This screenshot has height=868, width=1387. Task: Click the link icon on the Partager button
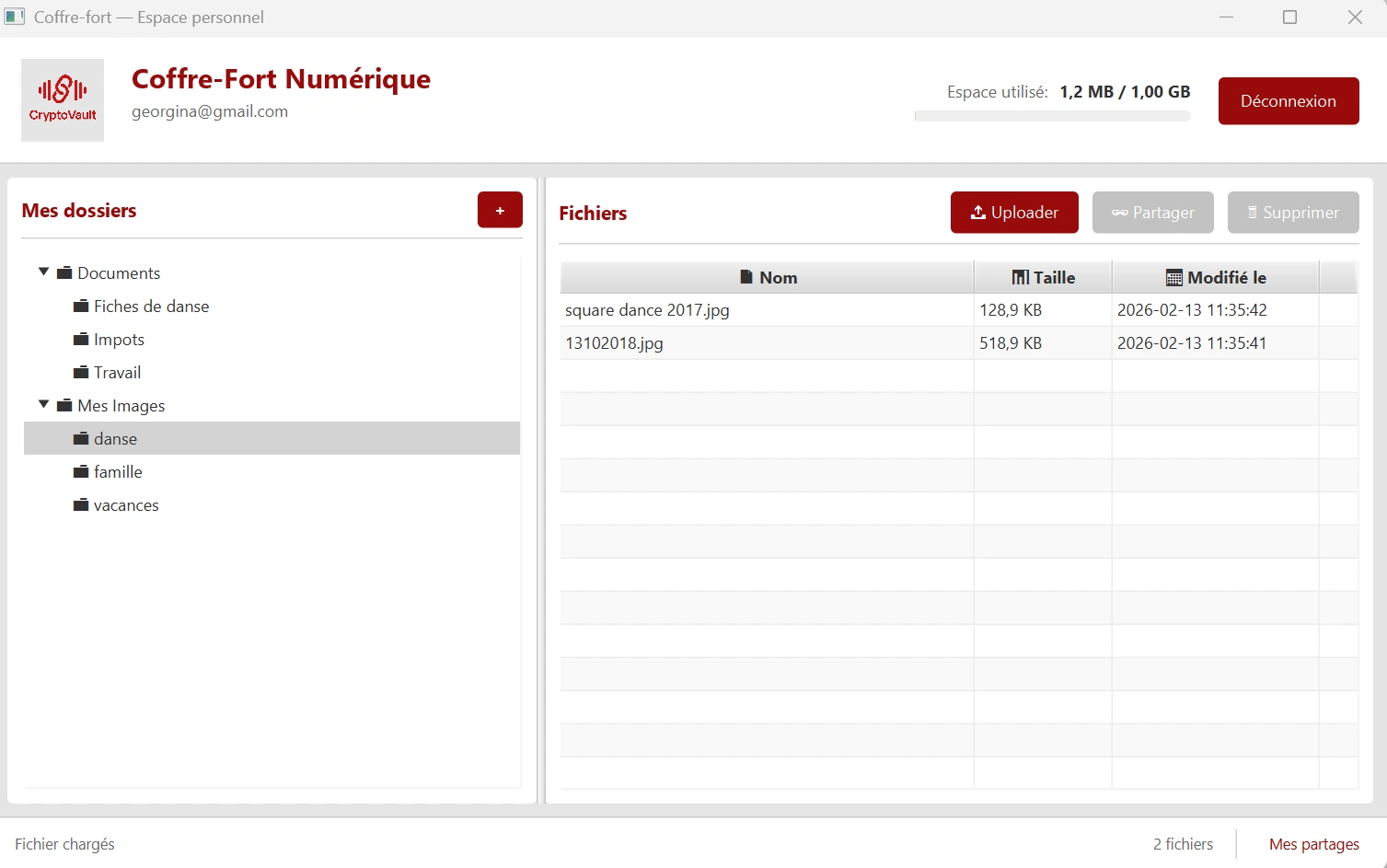[x=1120, y=213]
